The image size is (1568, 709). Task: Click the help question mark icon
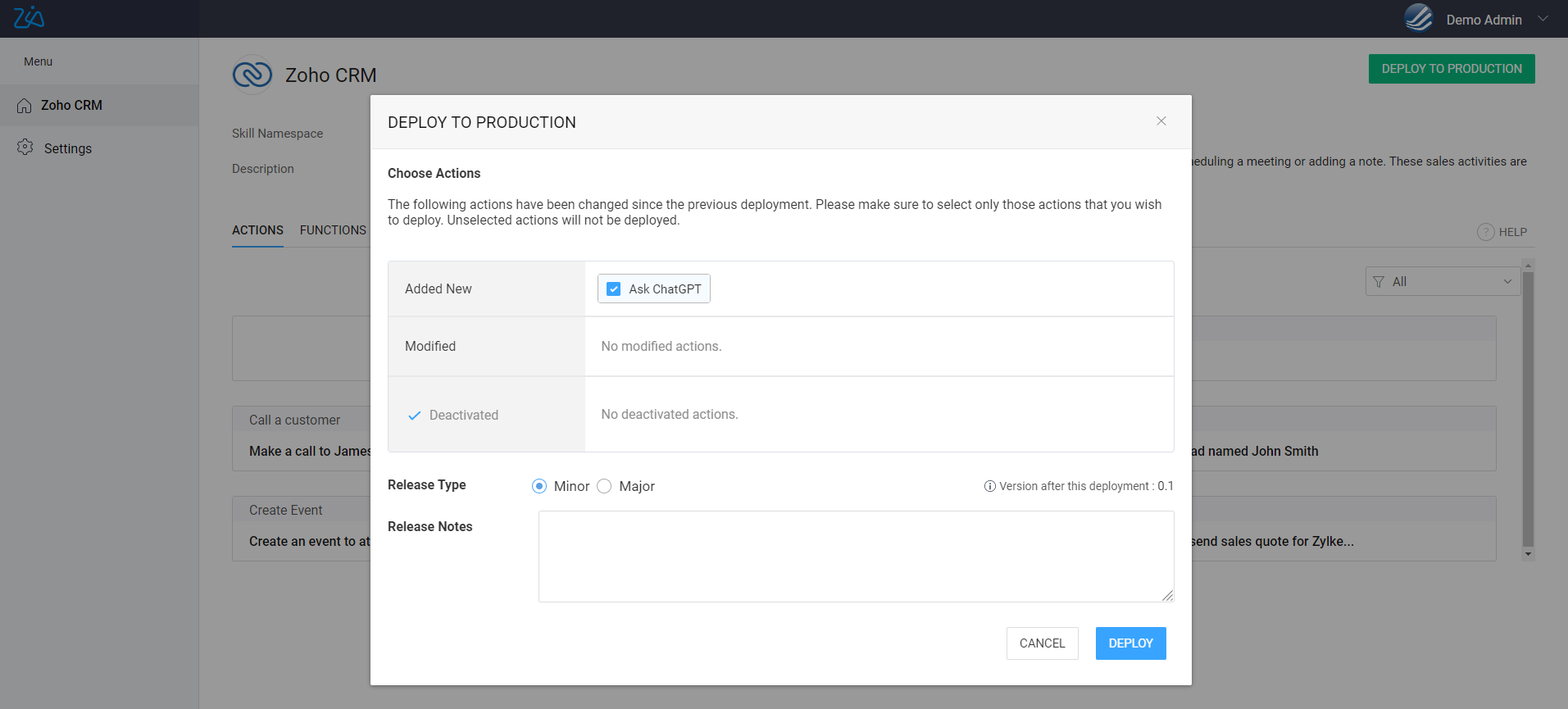tap(1485, 232)
